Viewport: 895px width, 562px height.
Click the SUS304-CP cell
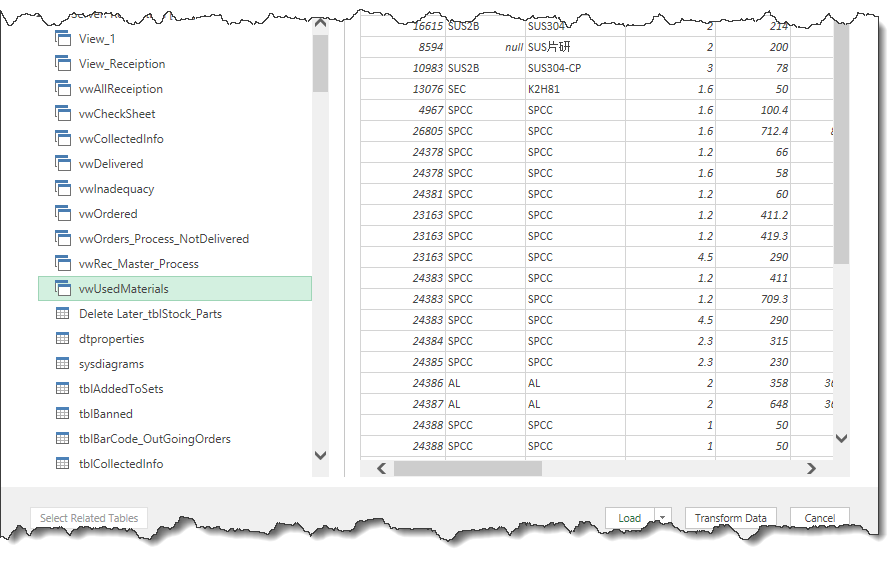tap(575, 68)
